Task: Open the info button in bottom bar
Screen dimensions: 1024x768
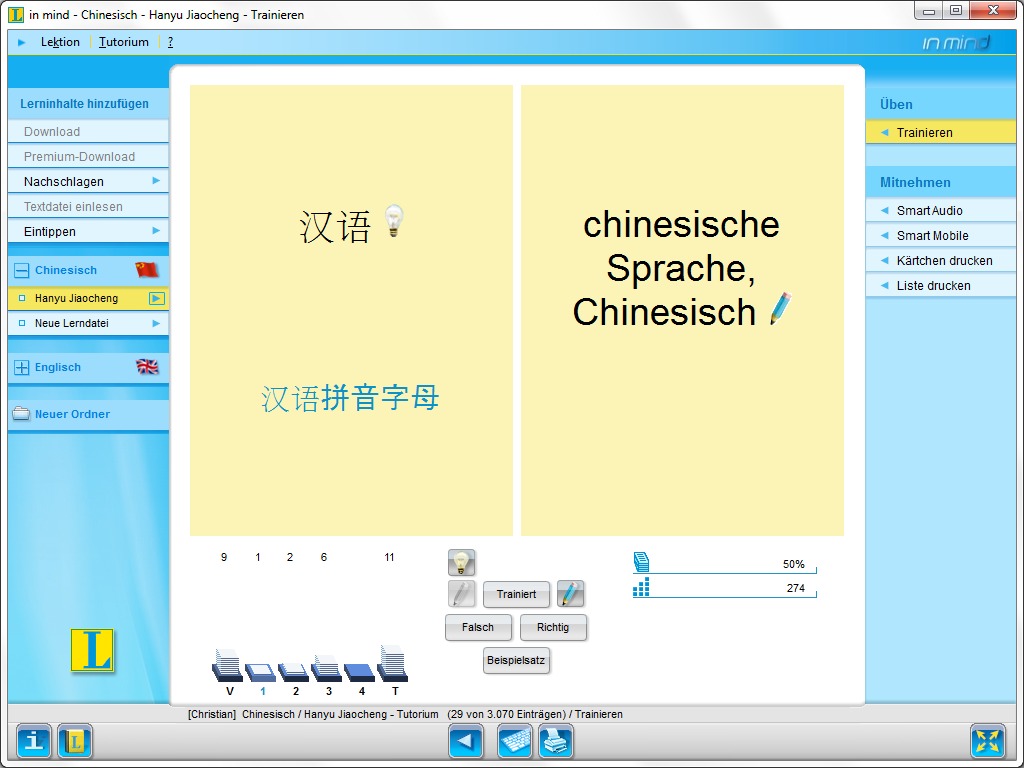Action: [33, 741]
